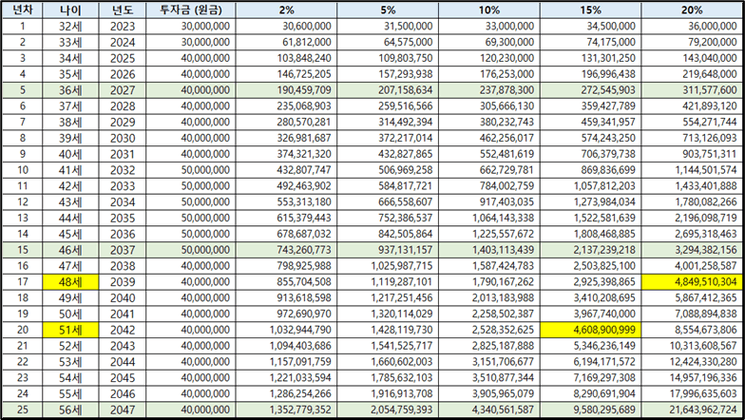Click highlighted cell 4,849,510,304

pyautogui.click(x=692, y=282)
